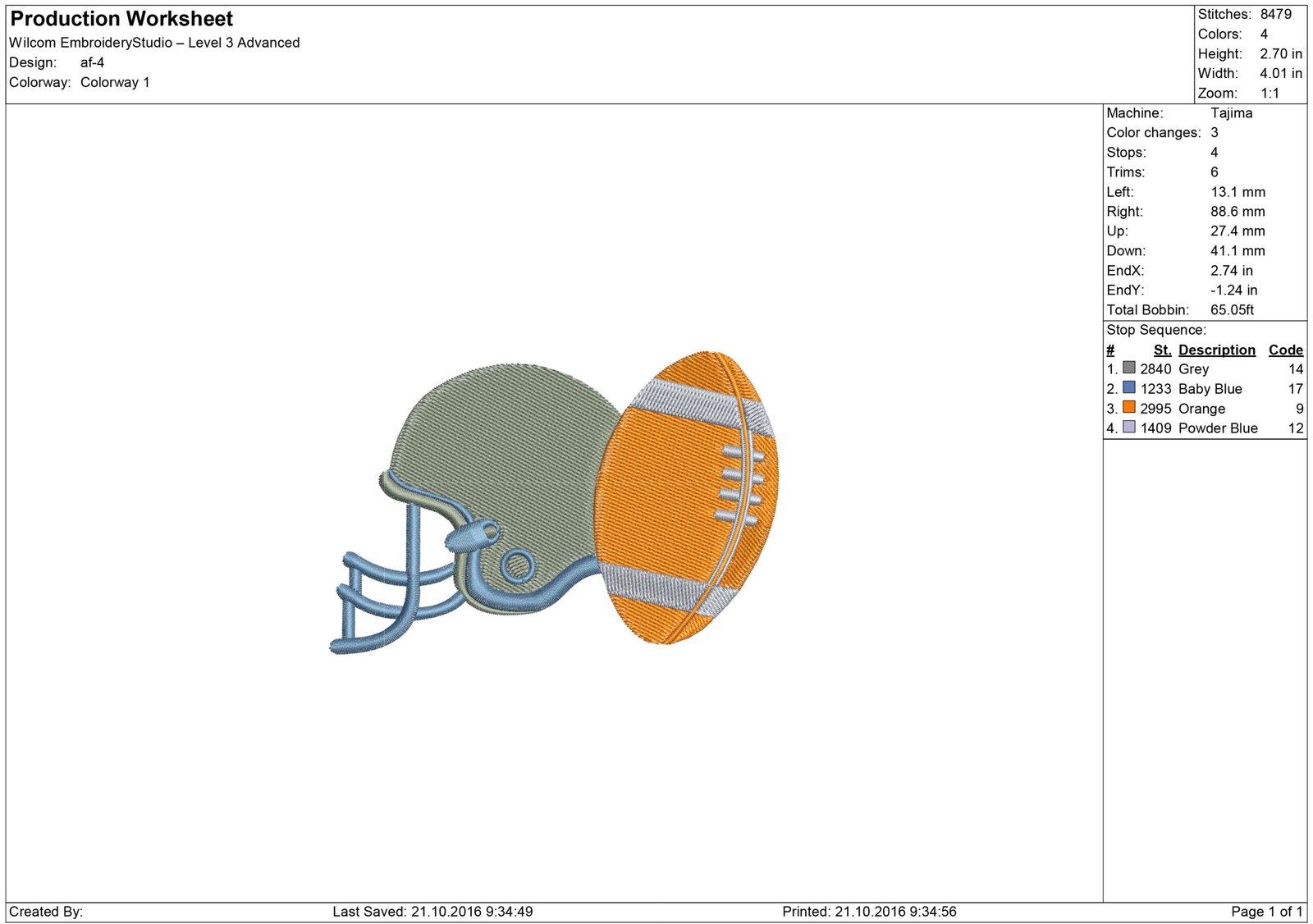
Task: Click the 'Powder Blue' thread description
Action: tap(1219, 428)
